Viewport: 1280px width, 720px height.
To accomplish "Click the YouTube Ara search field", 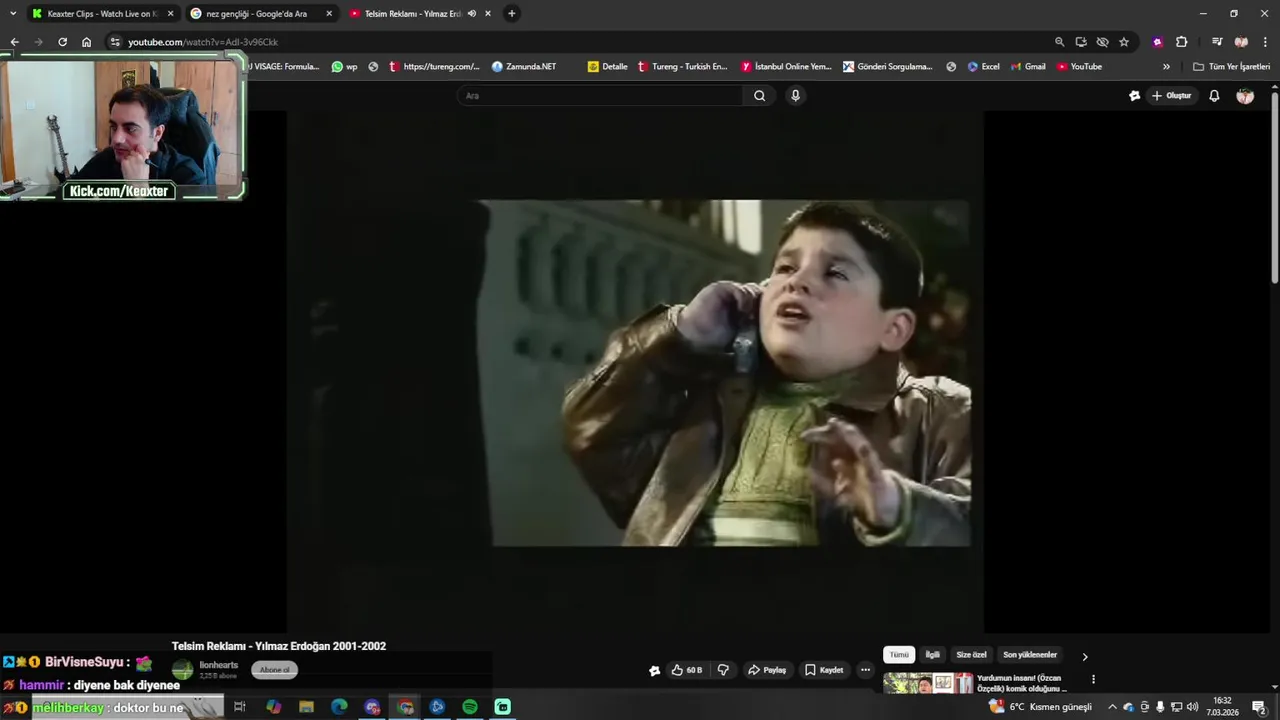I will [x=600, y=96].
